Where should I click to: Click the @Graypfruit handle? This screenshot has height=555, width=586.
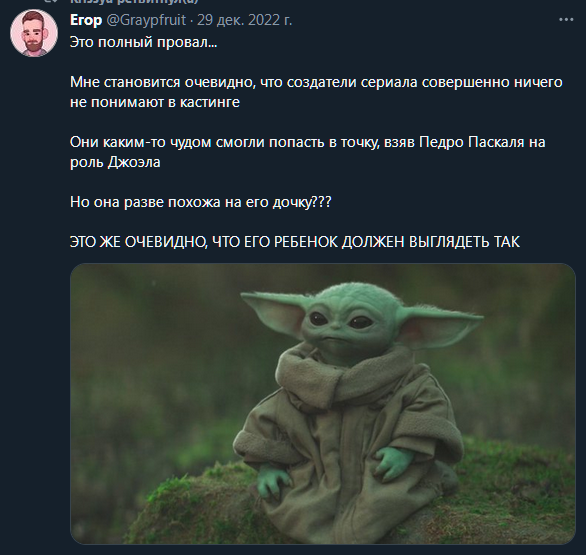146,20
